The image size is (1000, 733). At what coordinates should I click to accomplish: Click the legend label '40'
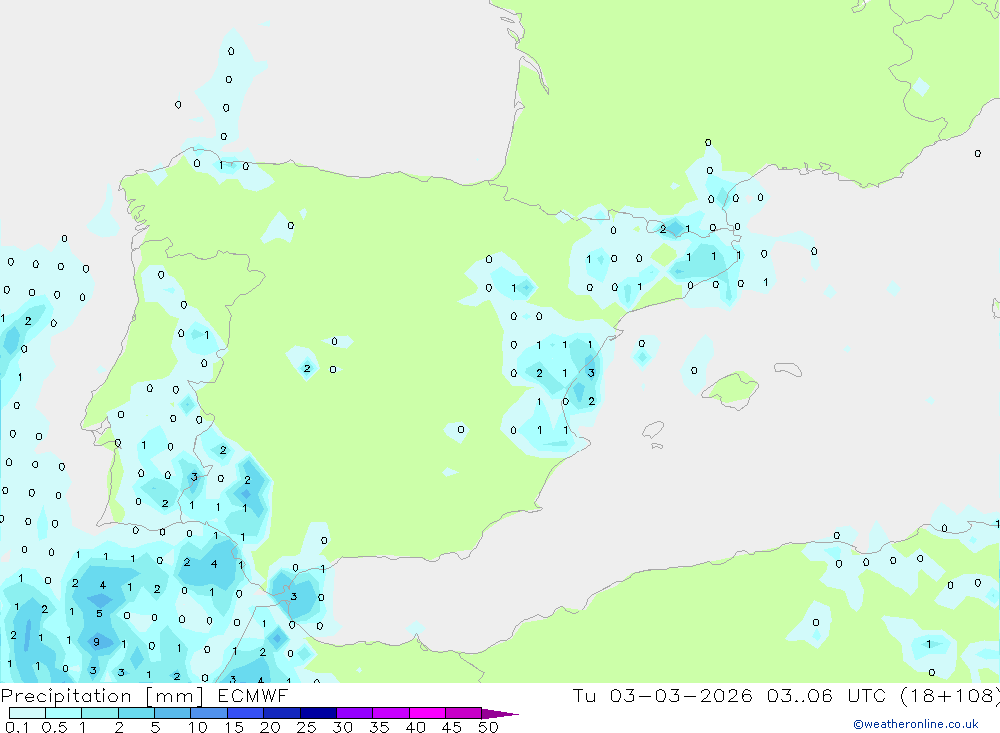[415, 727]
